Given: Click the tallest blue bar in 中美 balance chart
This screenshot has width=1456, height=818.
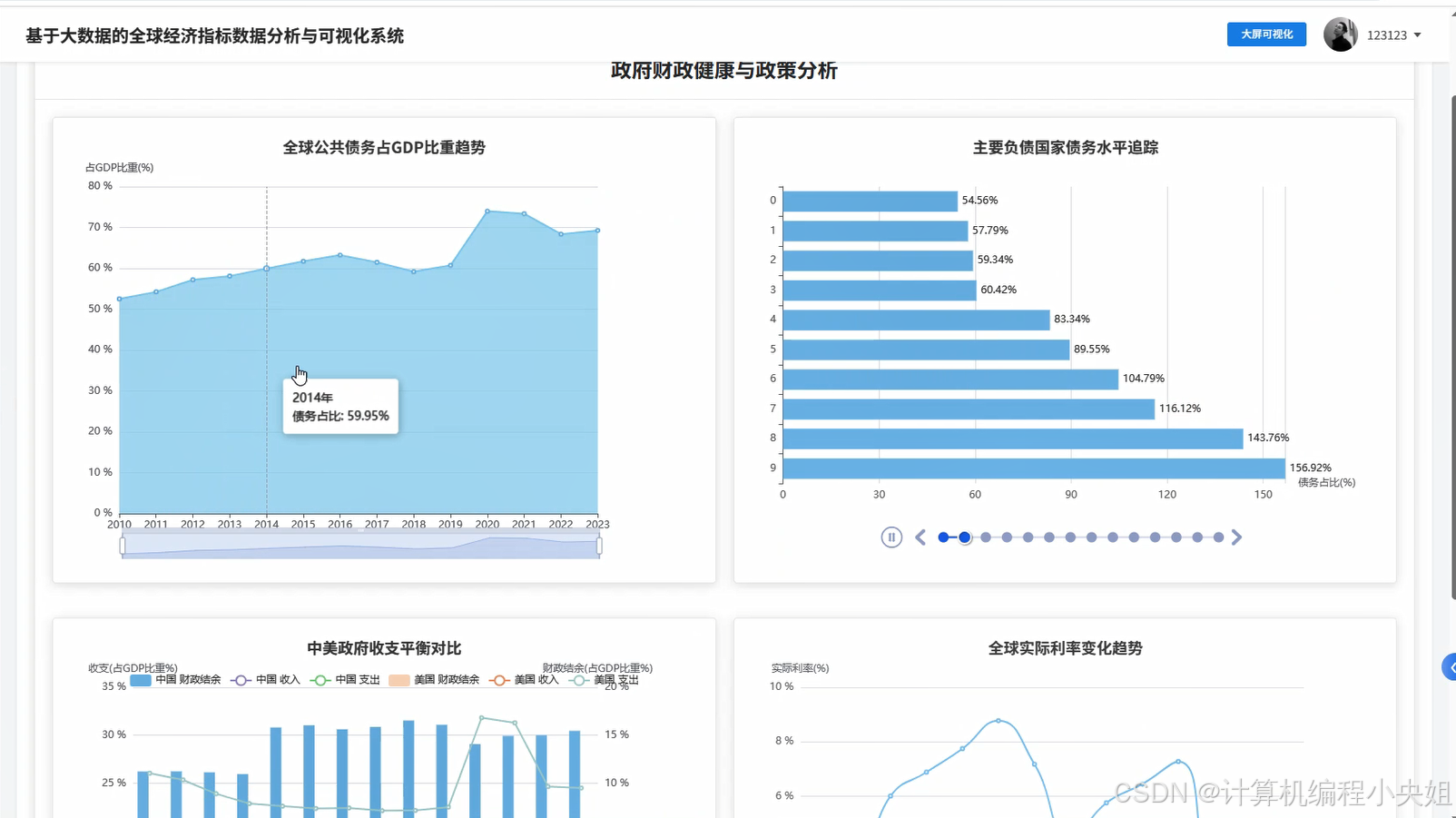Looking at the screenshot, I should pos(408,769).
